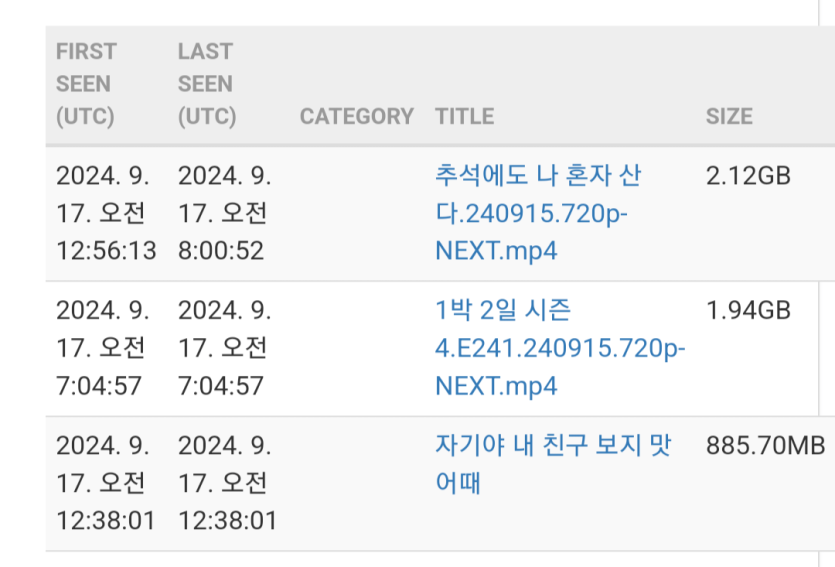Click the first seen cell of 1.94GB row
Viewport: 835px width, 567px height.
click(103, 348)
